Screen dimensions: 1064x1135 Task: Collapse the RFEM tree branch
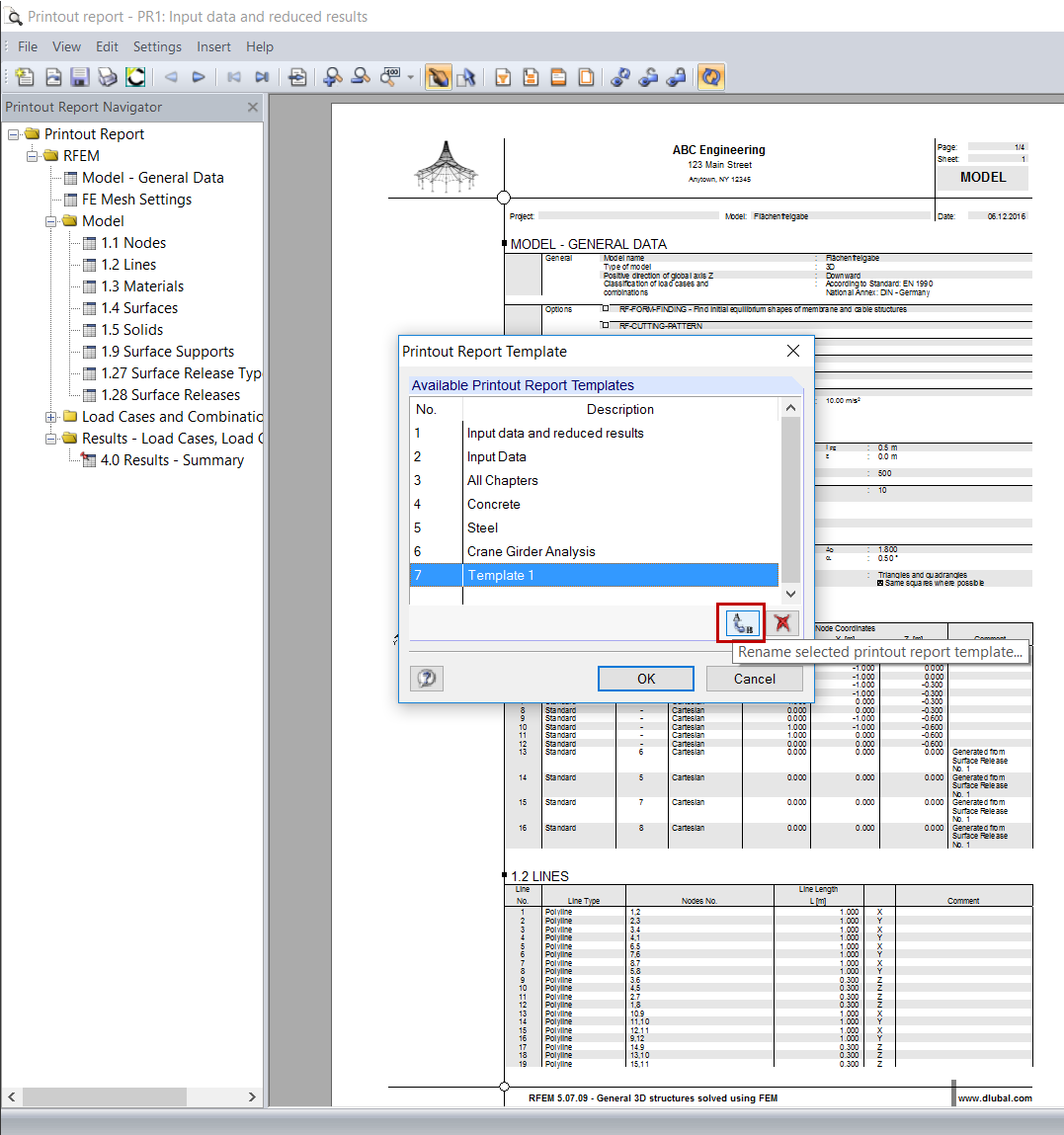click(30, 155)
